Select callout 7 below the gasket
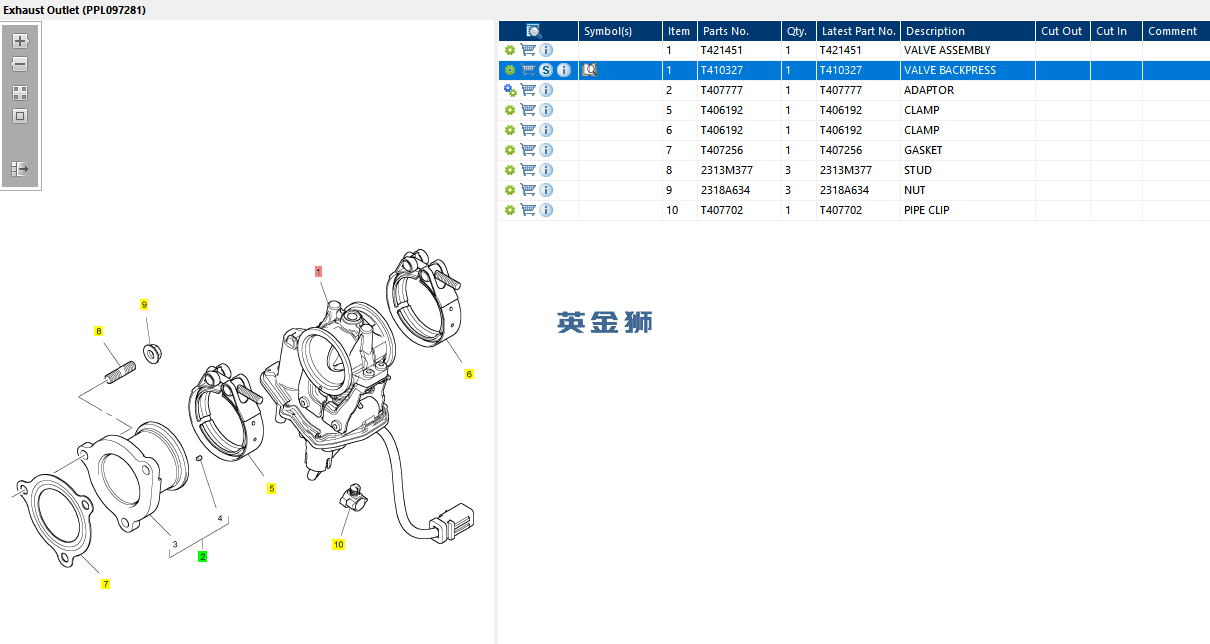The width and height of the screenshot is (1210, 644). tap(105, 584)
